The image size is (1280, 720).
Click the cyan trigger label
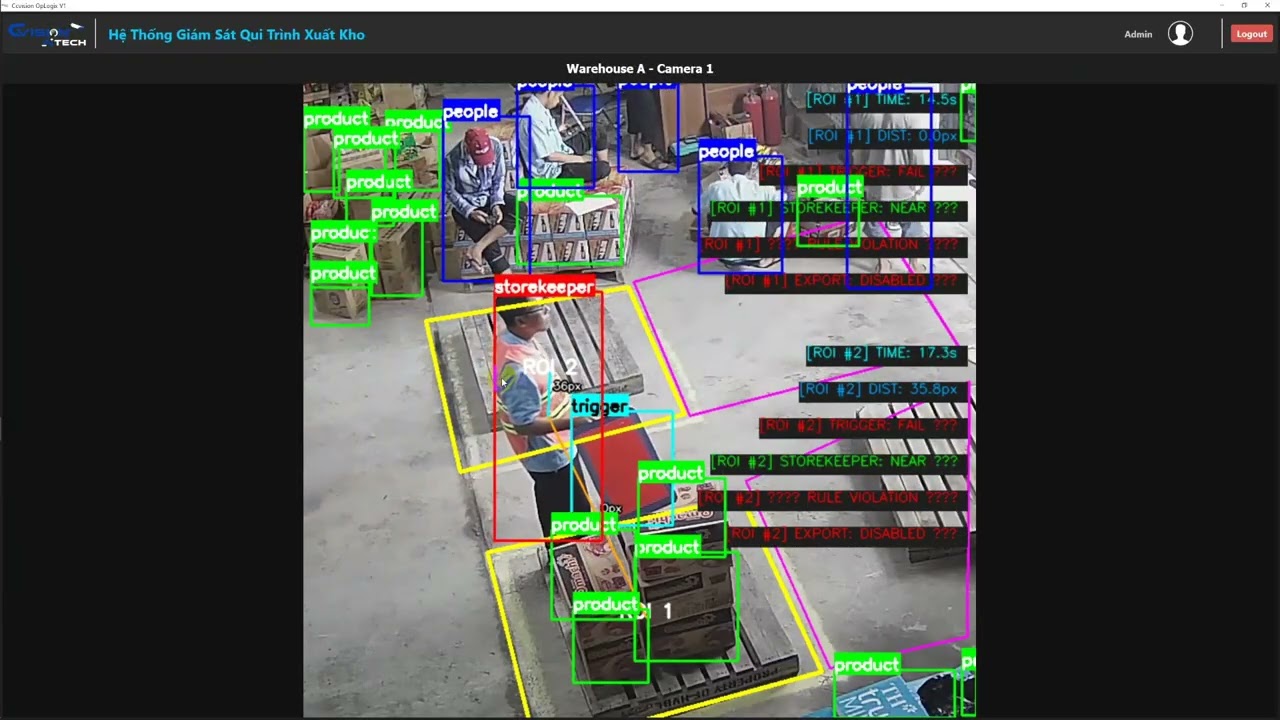[600, 407]
